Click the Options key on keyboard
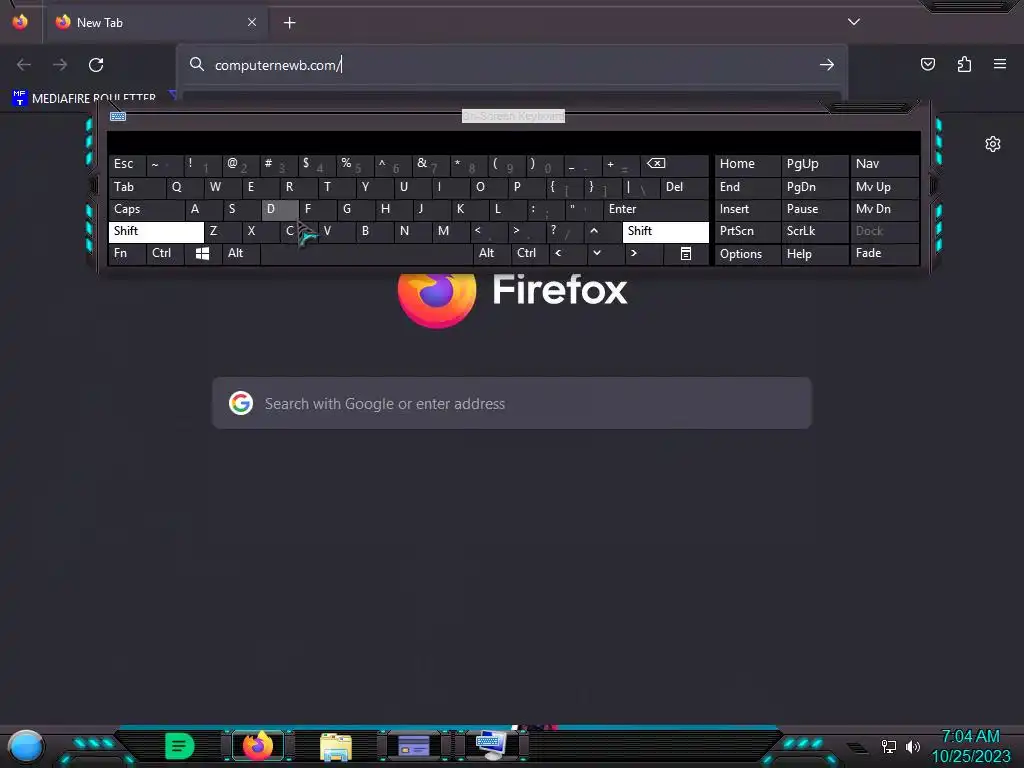Screen dimensions: 1024x768 (747, 254)
